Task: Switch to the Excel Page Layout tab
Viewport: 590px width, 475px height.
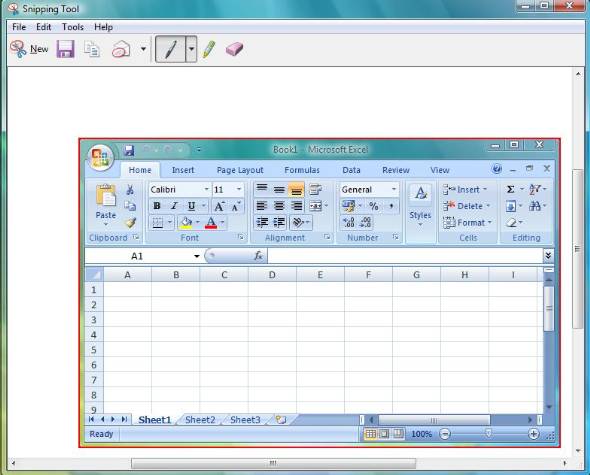Action: pyautogui.click(x=240, y=170)
